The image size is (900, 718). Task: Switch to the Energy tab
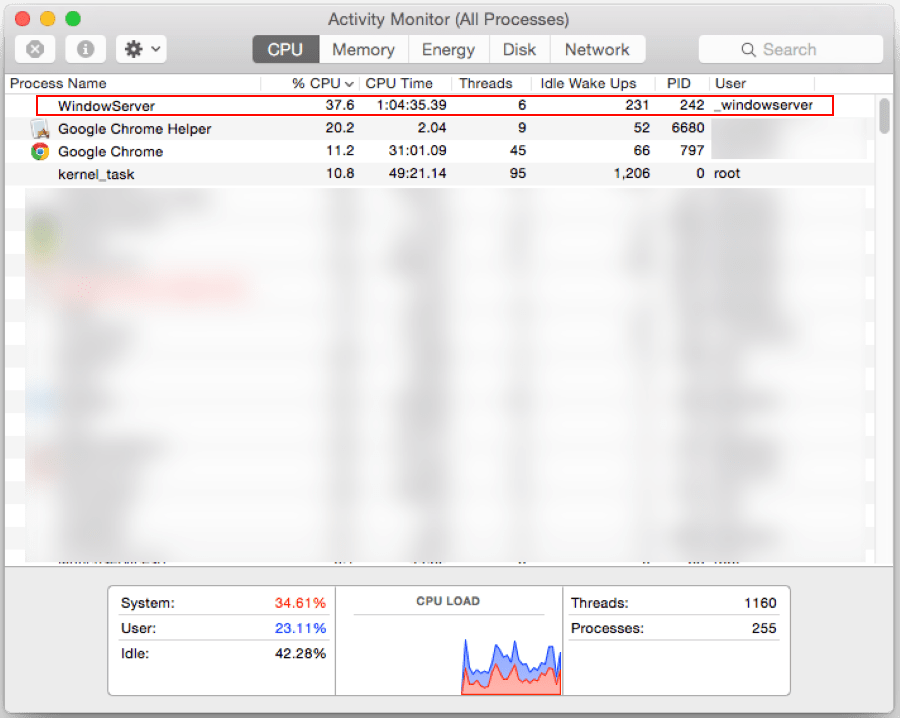[x=448, y=49]
